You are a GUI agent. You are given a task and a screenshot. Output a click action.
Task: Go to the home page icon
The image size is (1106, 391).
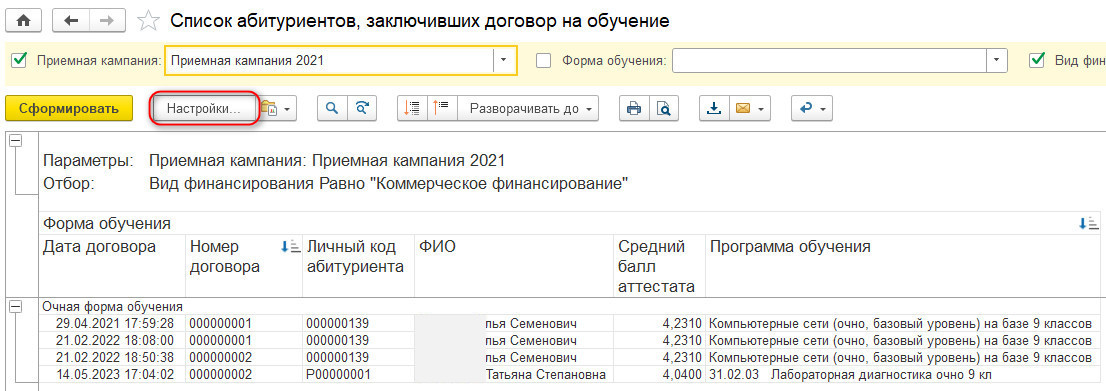pyautogui.click(x=23, y=20)
